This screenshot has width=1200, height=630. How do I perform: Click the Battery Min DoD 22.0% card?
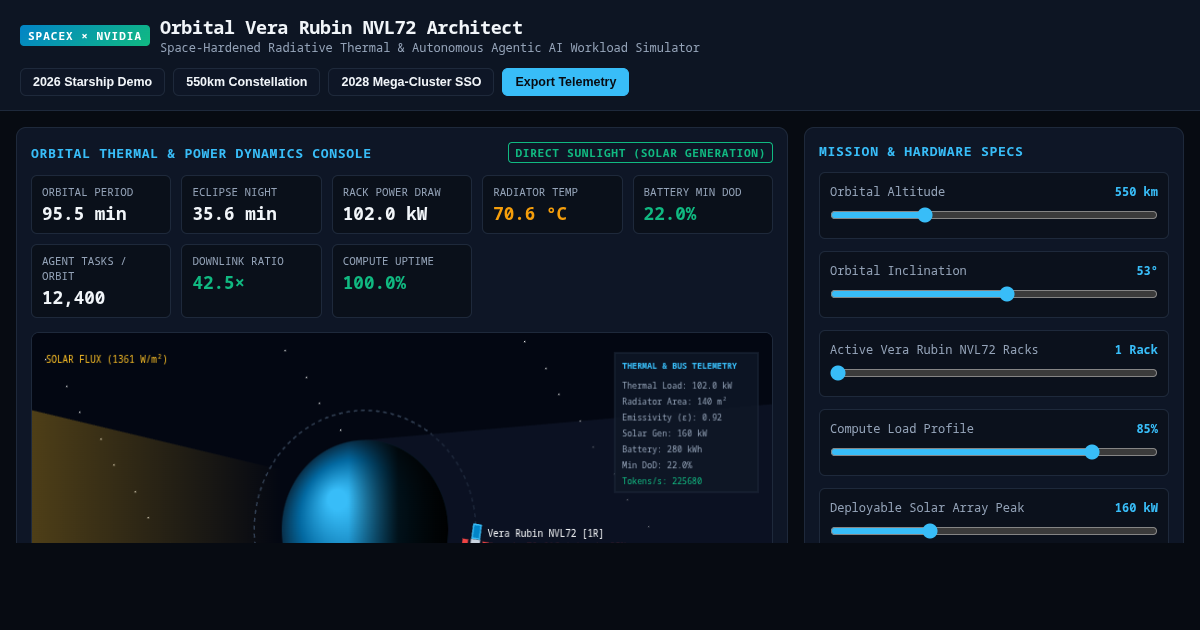703,205
